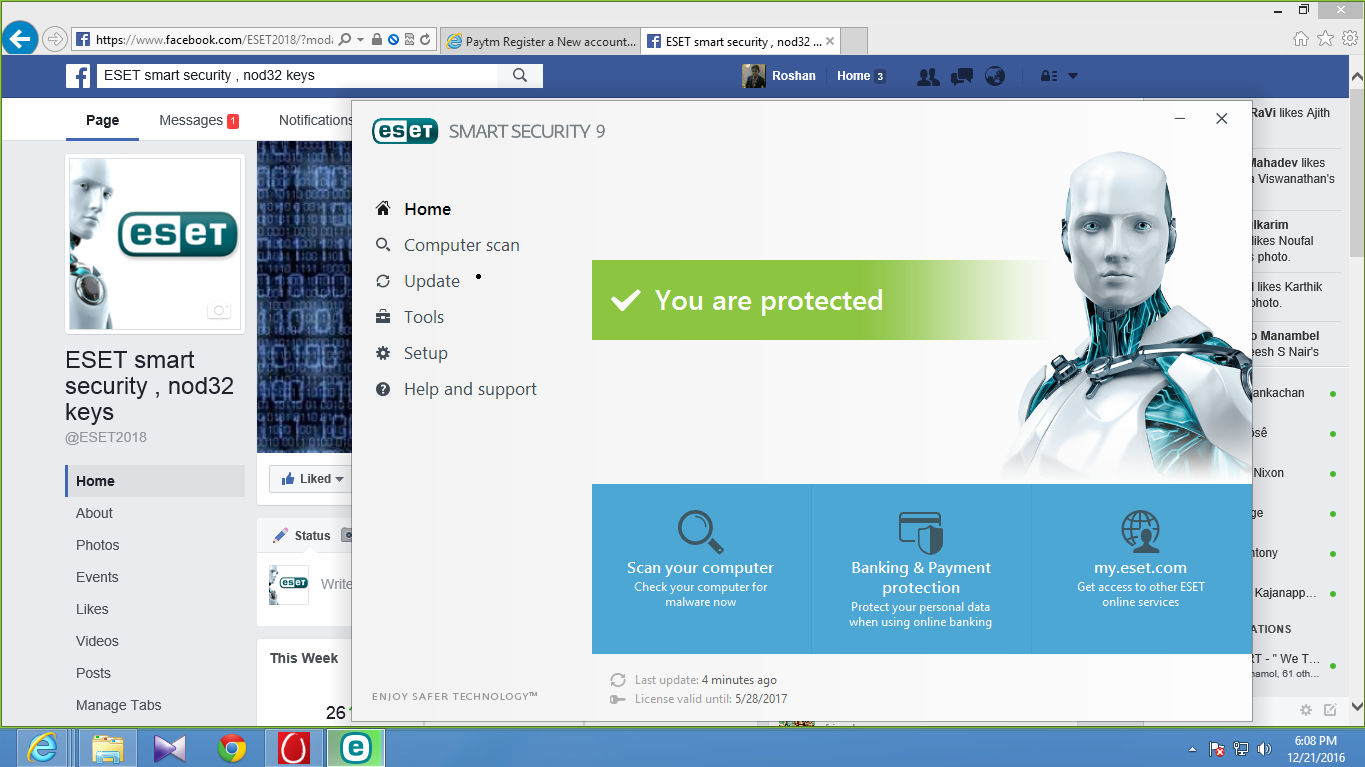
Task: Select Home in ESET sidebar
Action: pos(427,209)
